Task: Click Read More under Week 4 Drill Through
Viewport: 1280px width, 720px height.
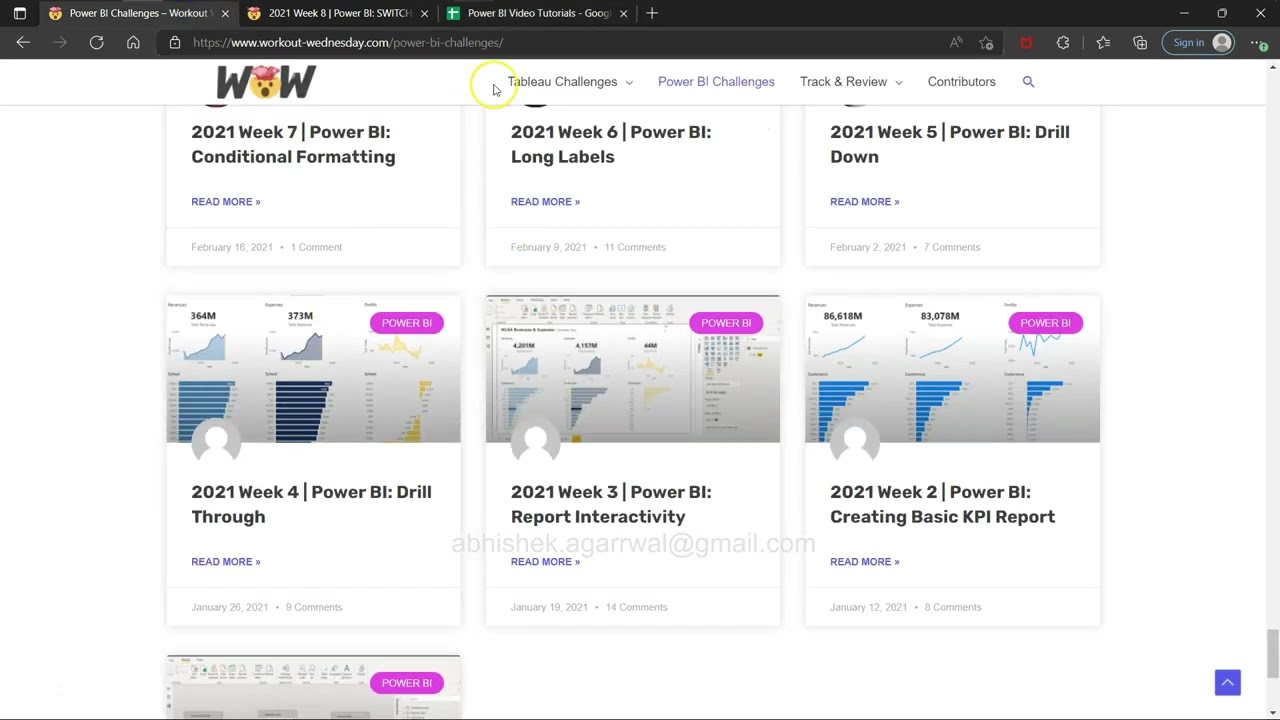Action: click(x=226, y=562)
